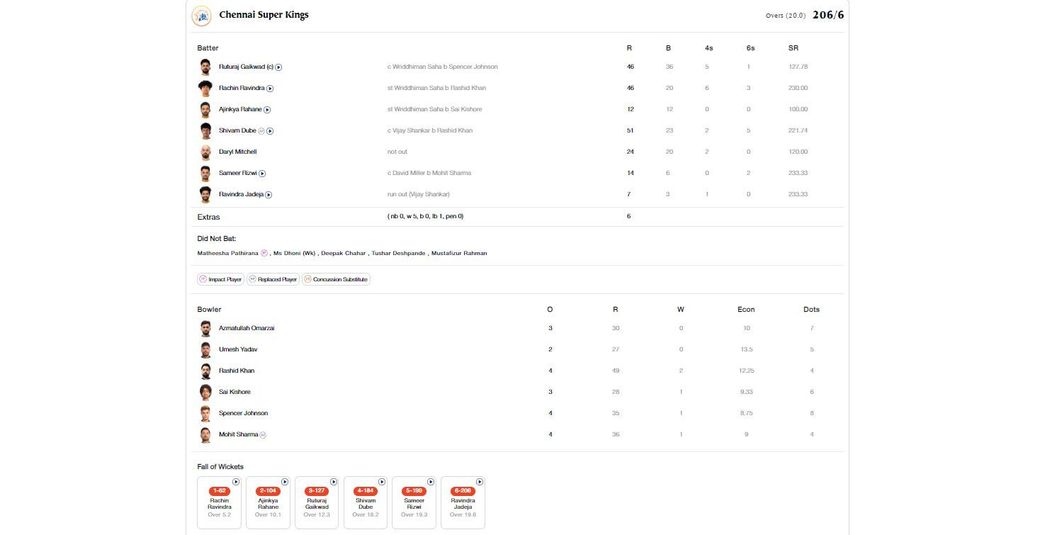Click Spencer Johnson's player photo

(205, 413)
